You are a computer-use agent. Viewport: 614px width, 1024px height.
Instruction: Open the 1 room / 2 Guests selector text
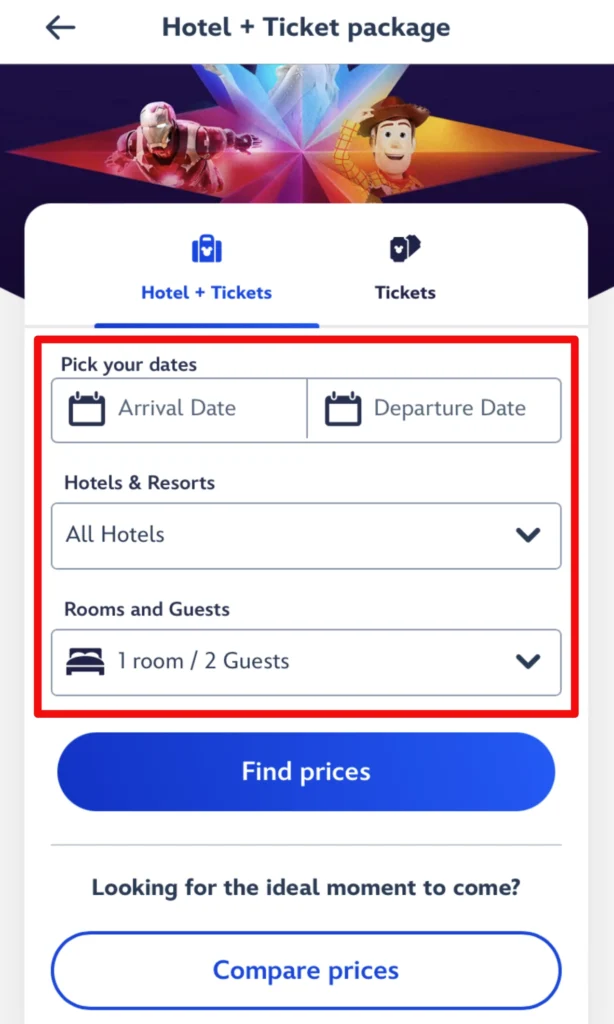coord(203,661)
